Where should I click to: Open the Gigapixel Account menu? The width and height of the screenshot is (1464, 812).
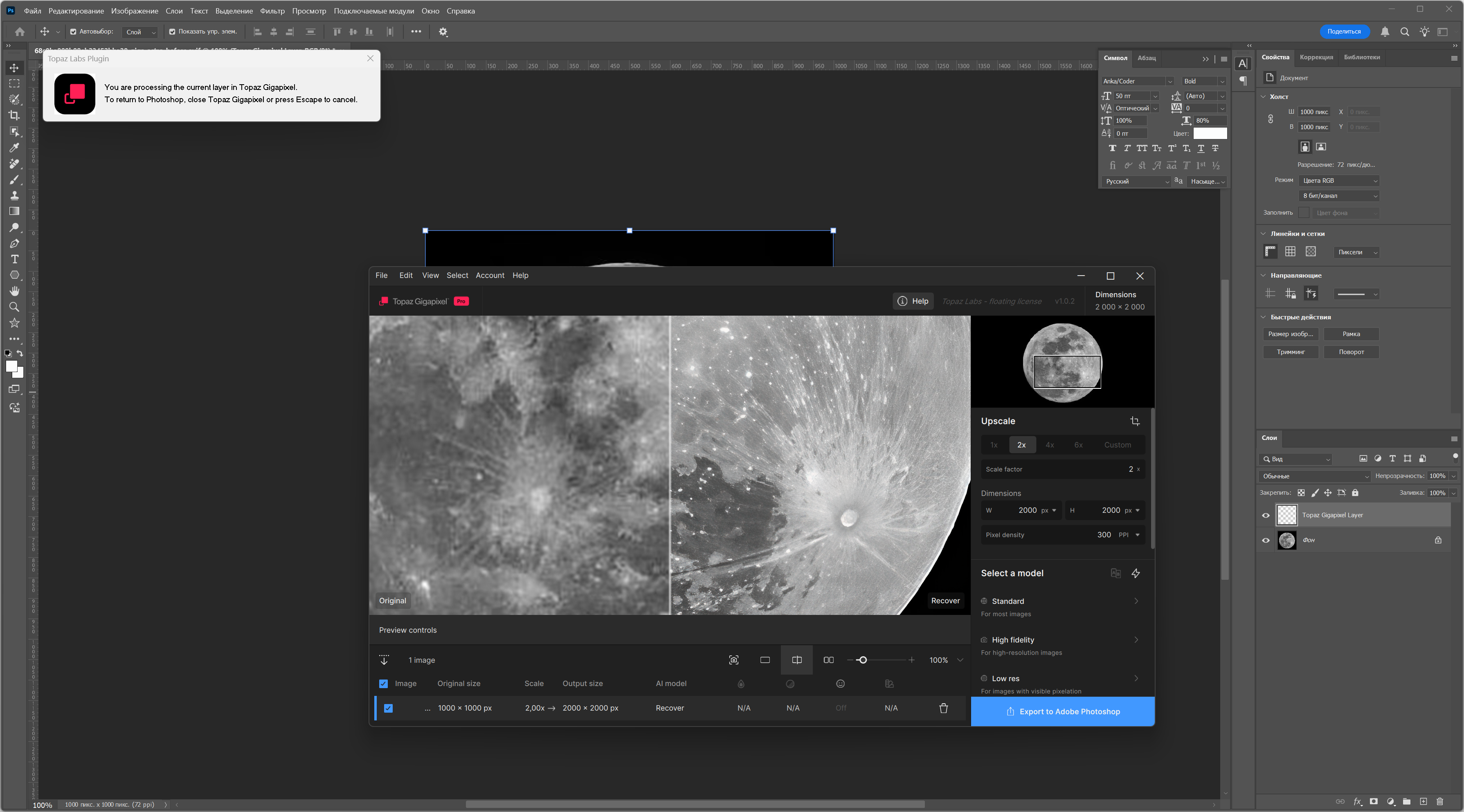489,276
